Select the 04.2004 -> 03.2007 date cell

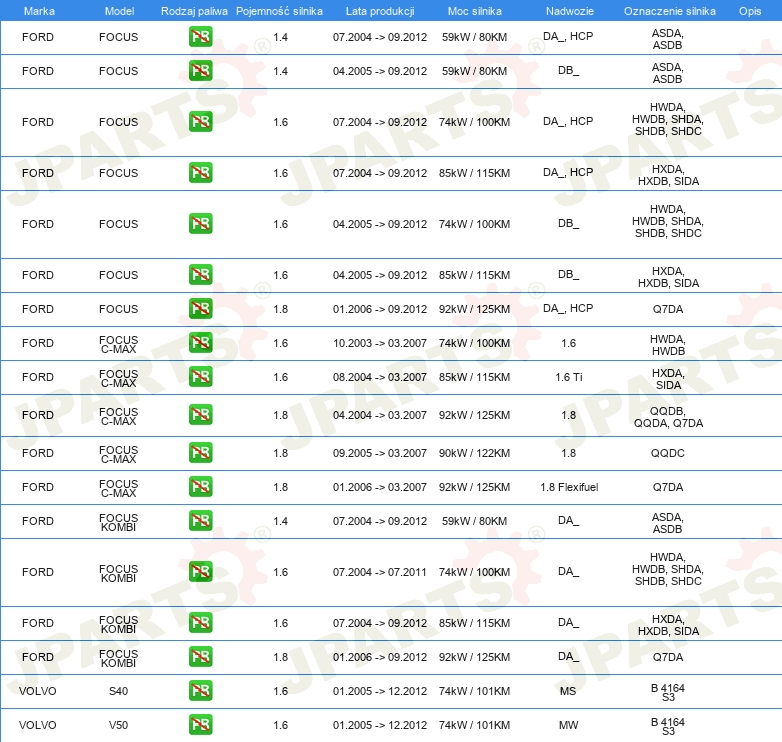point(380,415)
